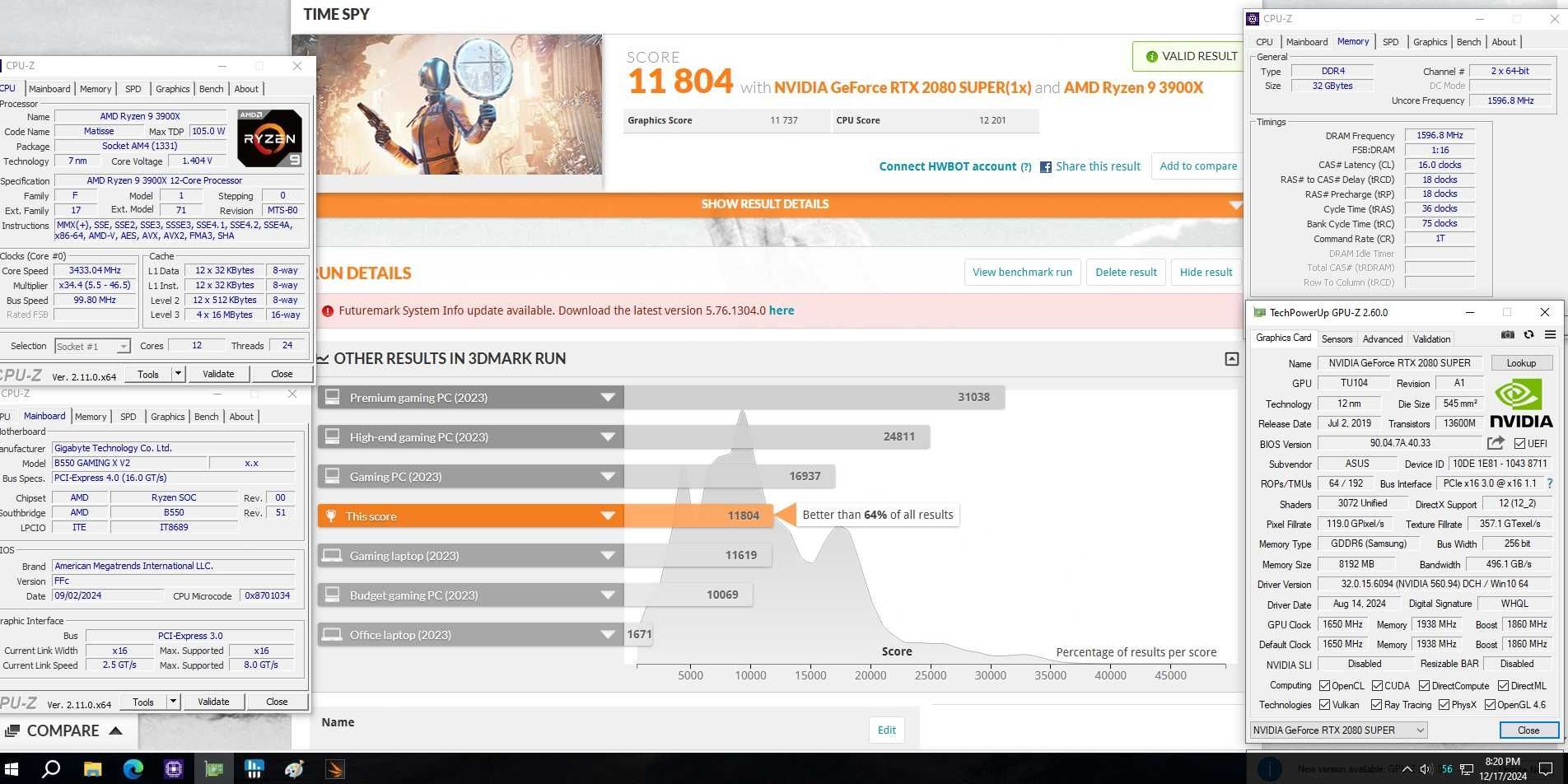Screen dimensions: 1568x784
Task: Toggle the Vulkan checkbox
Action: pos(1324,705)
